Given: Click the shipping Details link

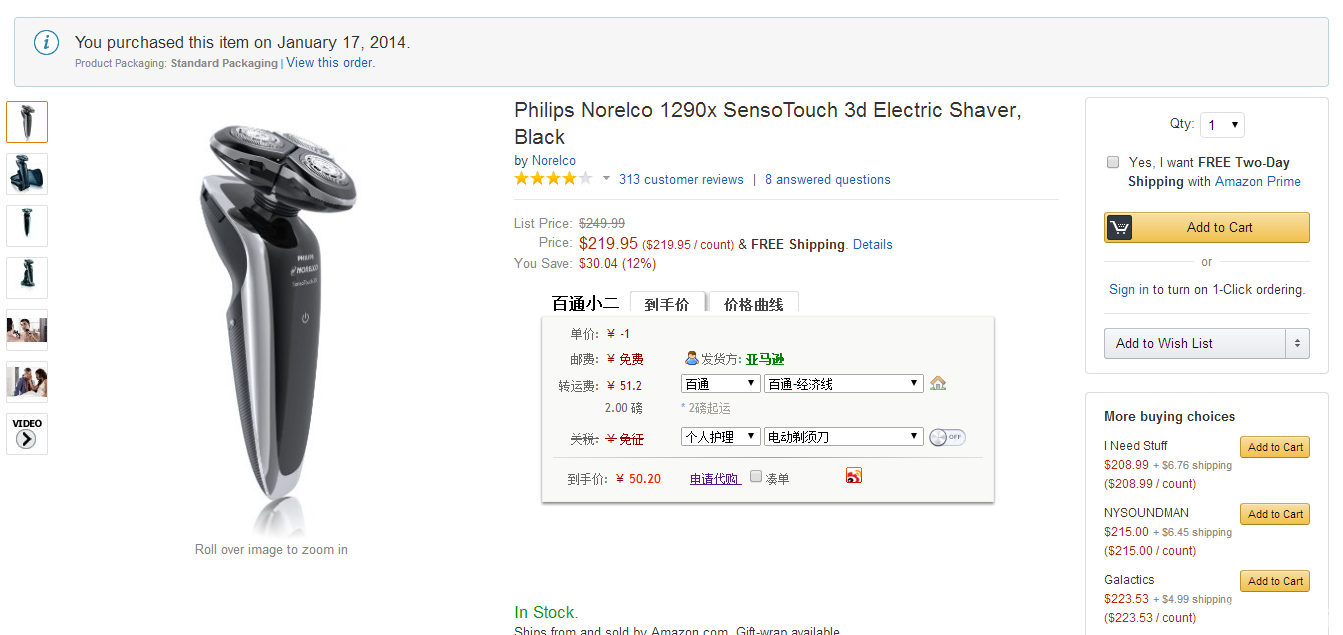Looking at the screenshot, I should pos(873,244).
